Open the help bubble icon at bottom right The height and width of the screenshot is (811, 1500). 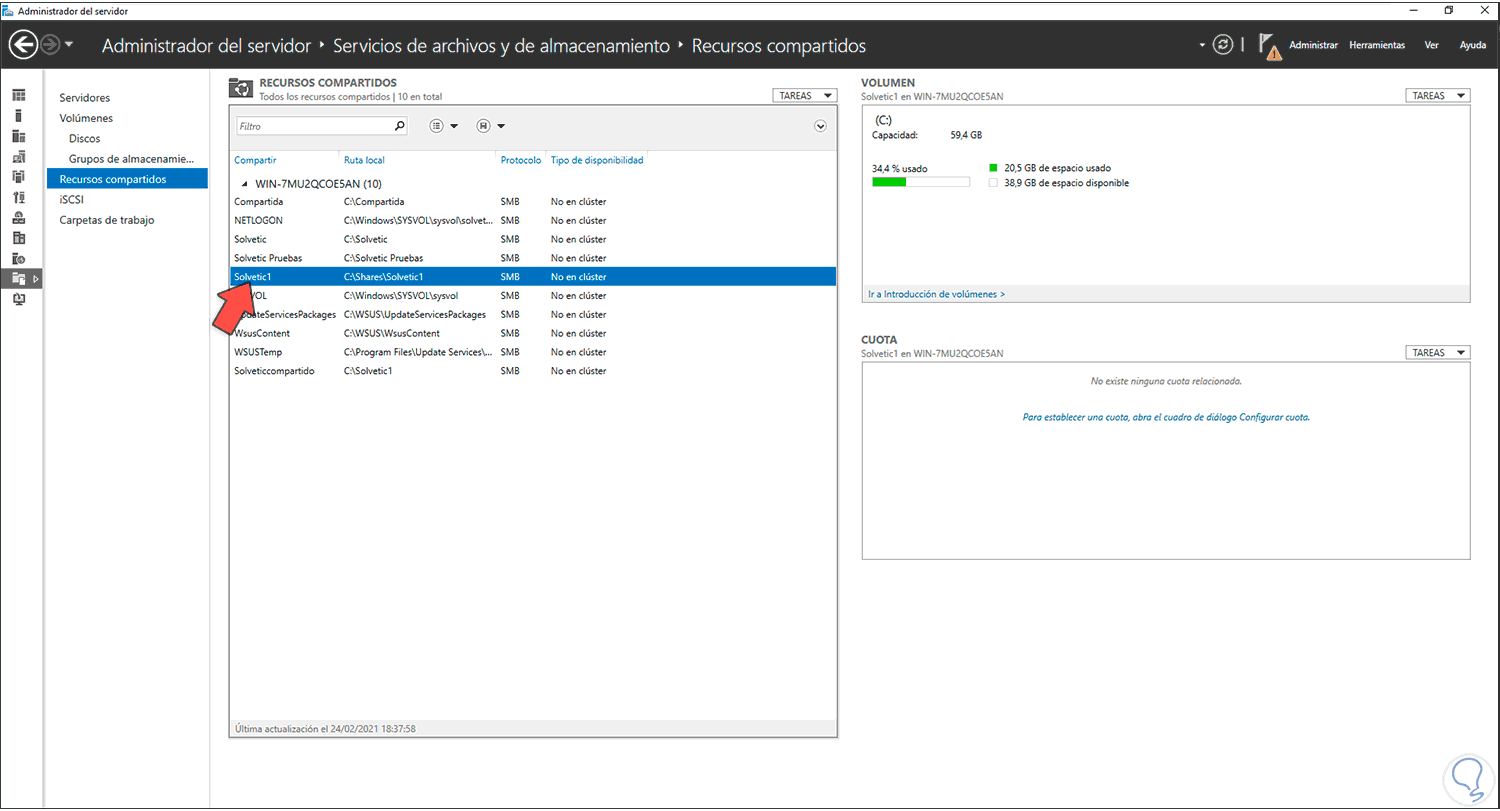coord(1468,778)
